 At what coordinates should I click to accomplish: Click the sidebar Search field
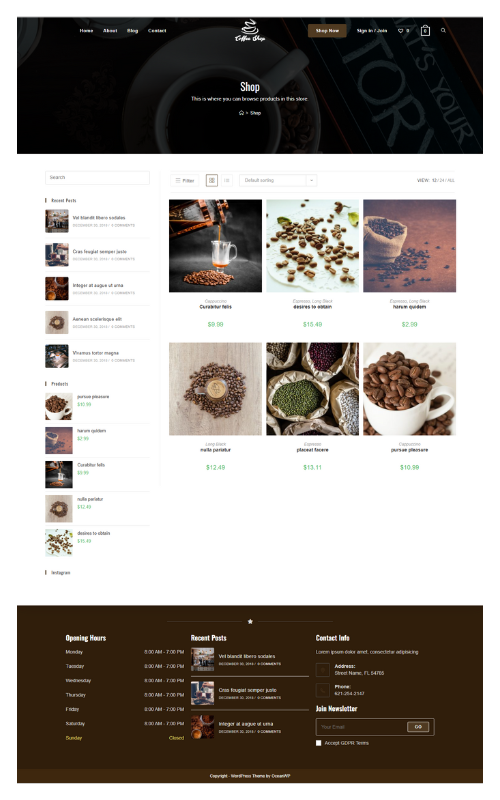click(97, 178)
